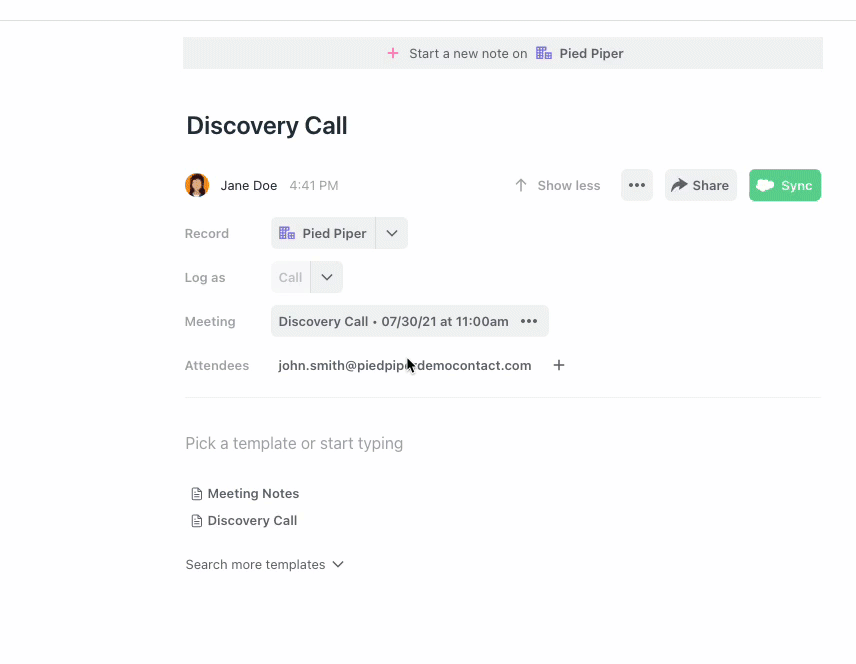This screenshot has height=664, width=856.
Task: Expand Search more templates
Action: (264, 564)
